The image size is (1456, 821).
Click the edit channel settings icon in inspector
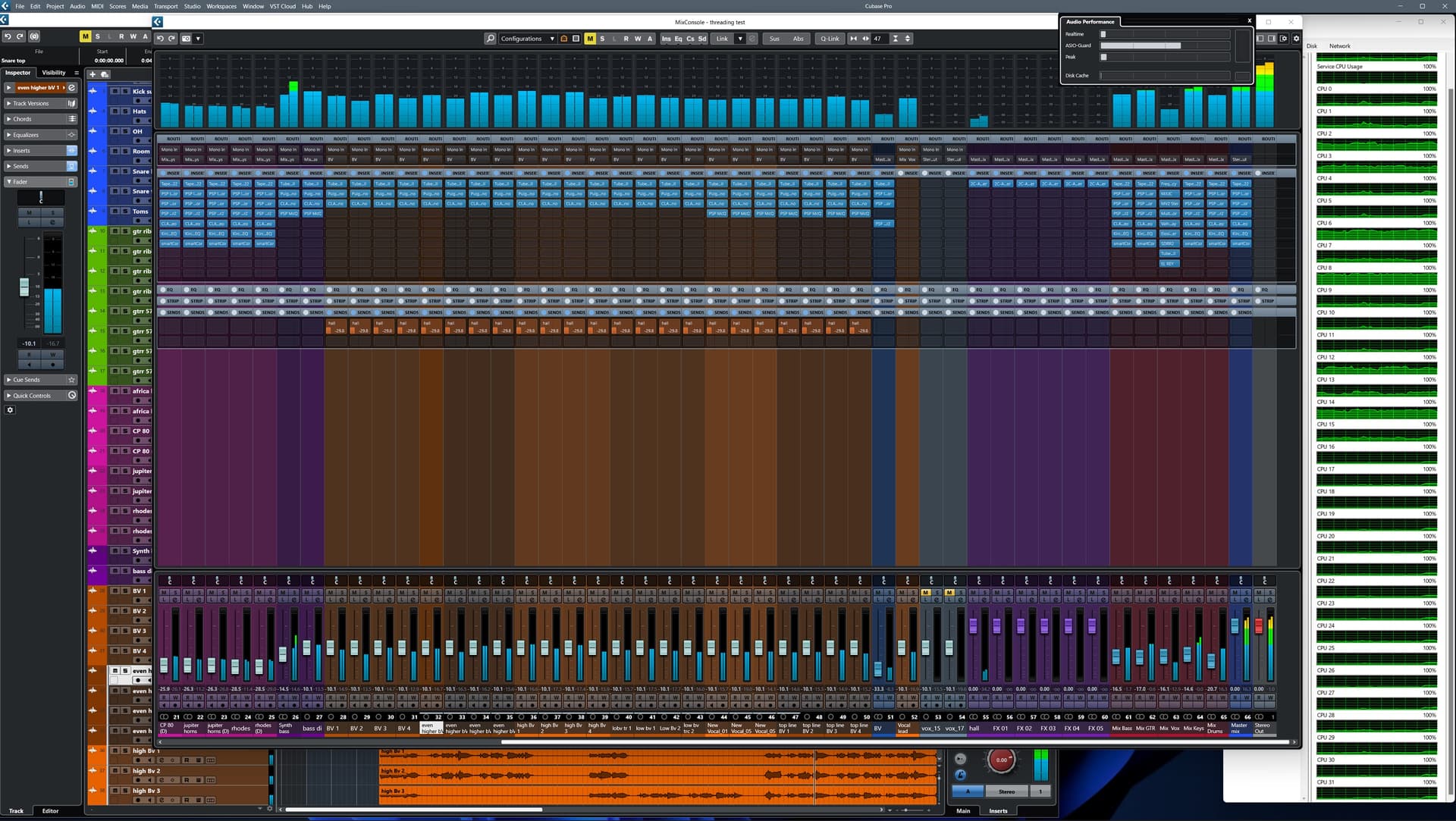click(x=72, y=88)
